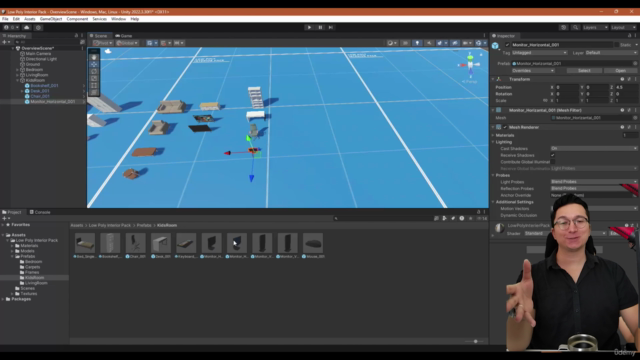The width and height of the screenshot is (640, 360).
Task: Select Chair_001 in Hierarchy
Action: (x=40, y=96)
